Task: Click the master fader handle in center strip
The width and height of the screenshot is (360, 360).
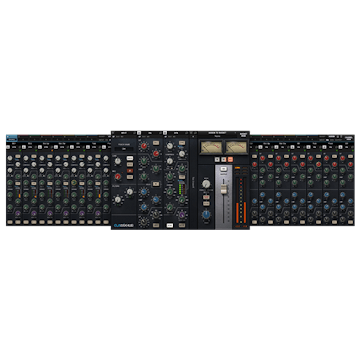Action: (224, 189)
